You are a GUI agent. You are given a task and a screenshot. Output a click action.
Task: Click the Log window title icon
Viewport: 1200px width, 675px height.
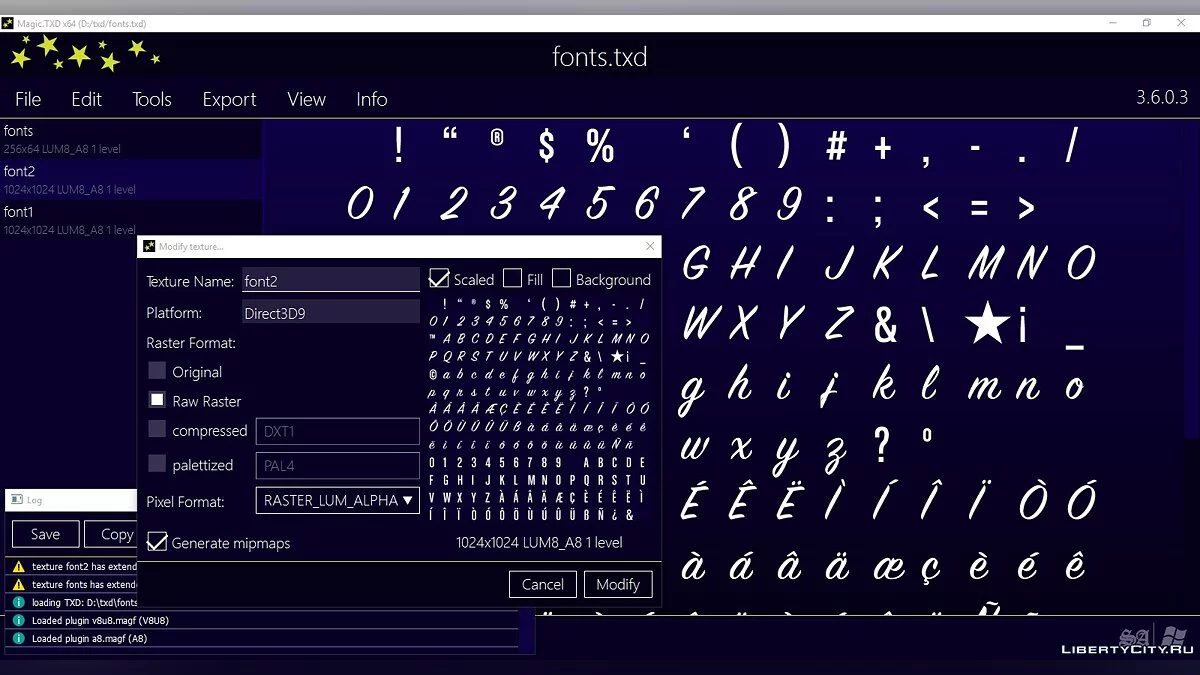point(17,500)
